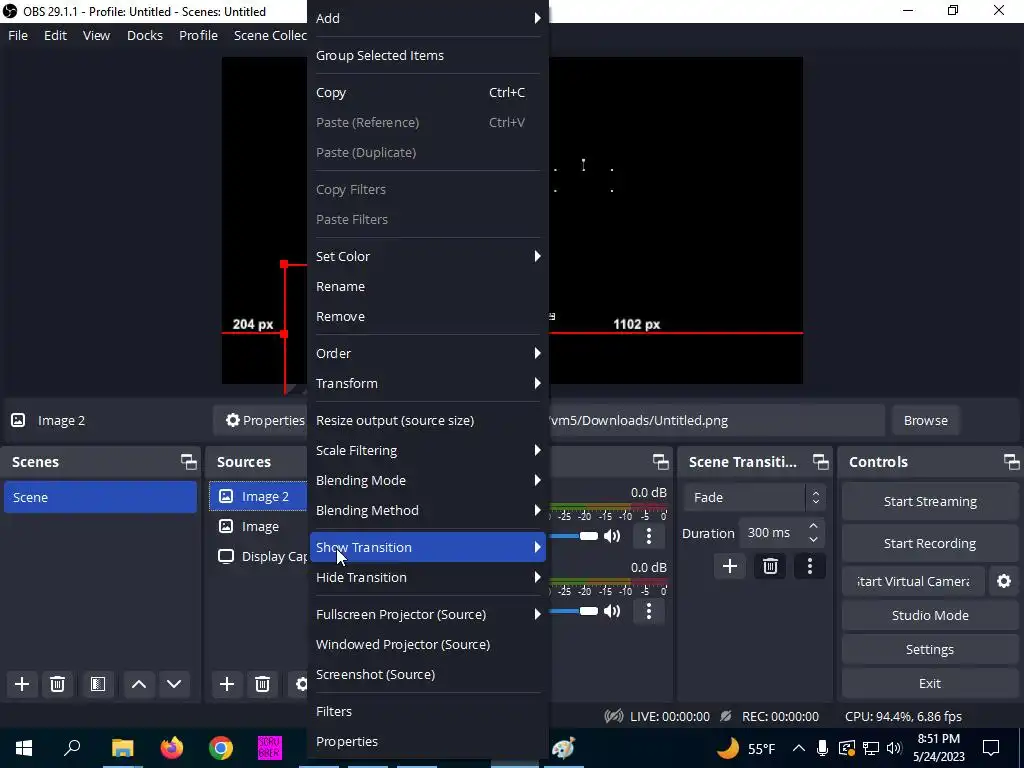Screen dimensions: 1024x768
Task: Open Properties button in source toolbar
Action: (x=261, y=421)
